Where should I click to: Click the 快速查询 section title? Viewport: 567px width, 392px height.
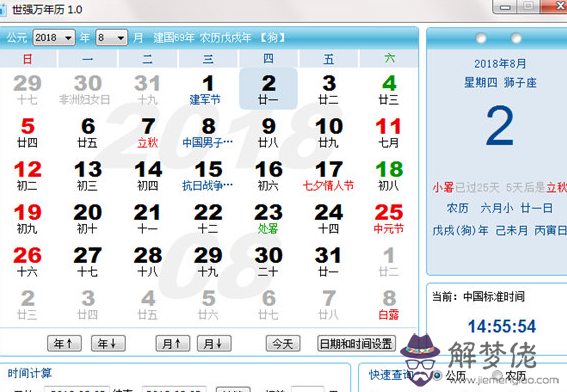pyautogui.click(x=391, y=375)
